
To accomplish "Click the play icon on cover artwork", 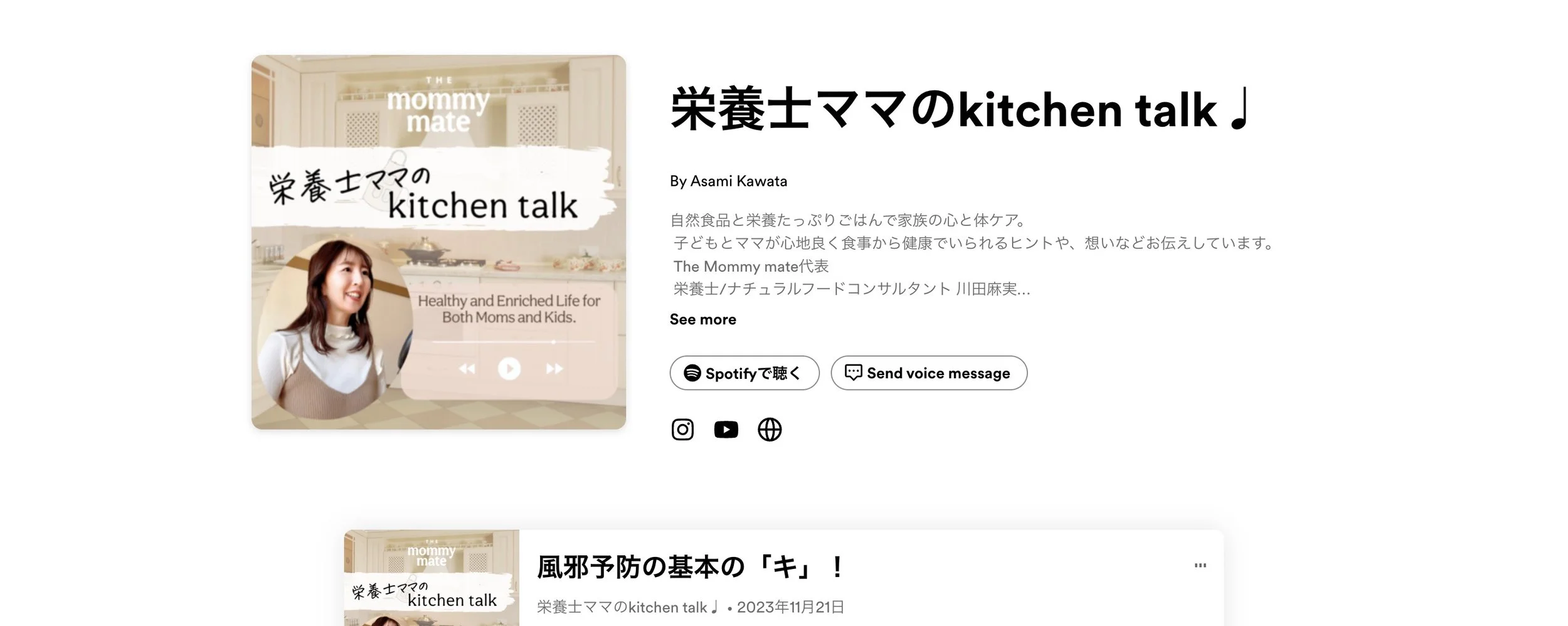I will [509, 368].
